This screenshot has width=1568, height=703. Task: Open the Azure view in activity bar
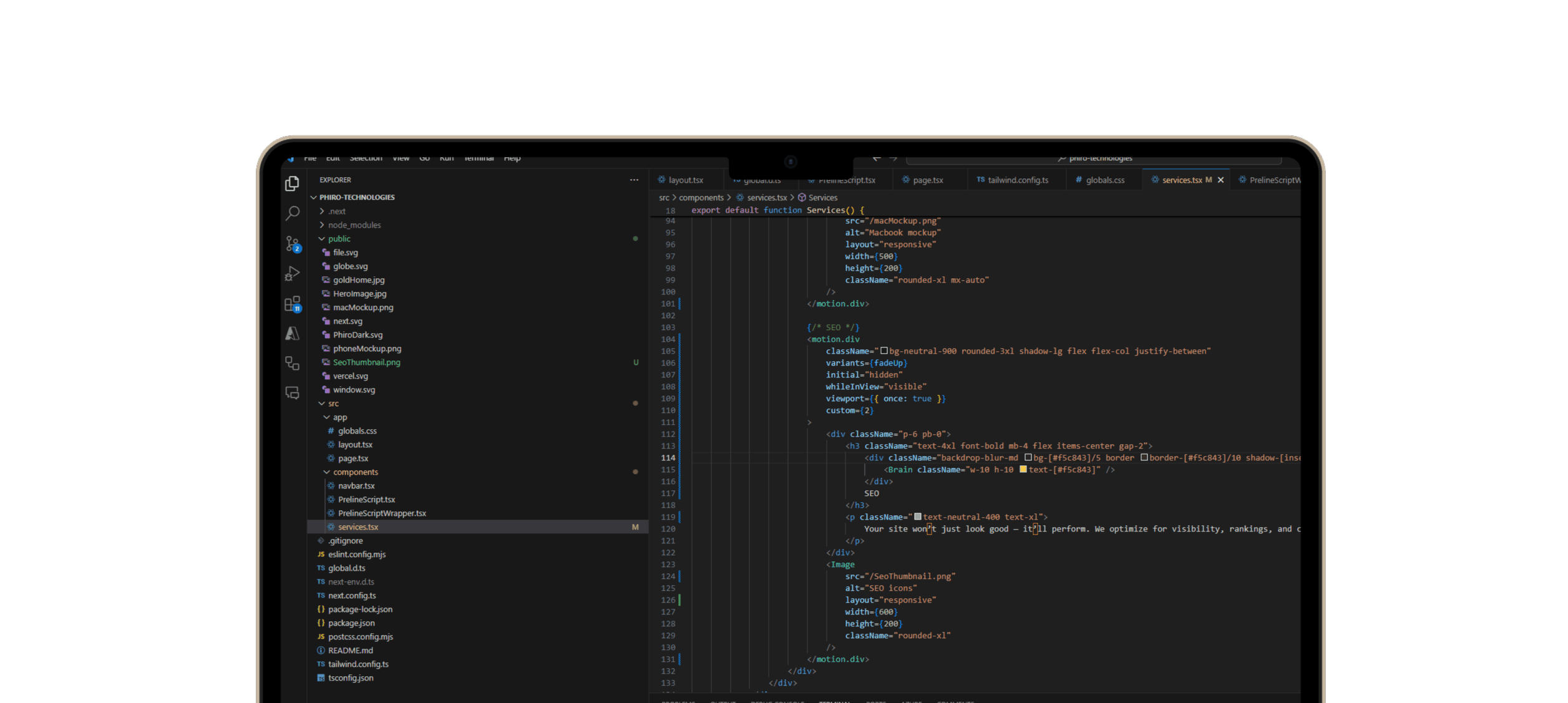coord(292,334)
